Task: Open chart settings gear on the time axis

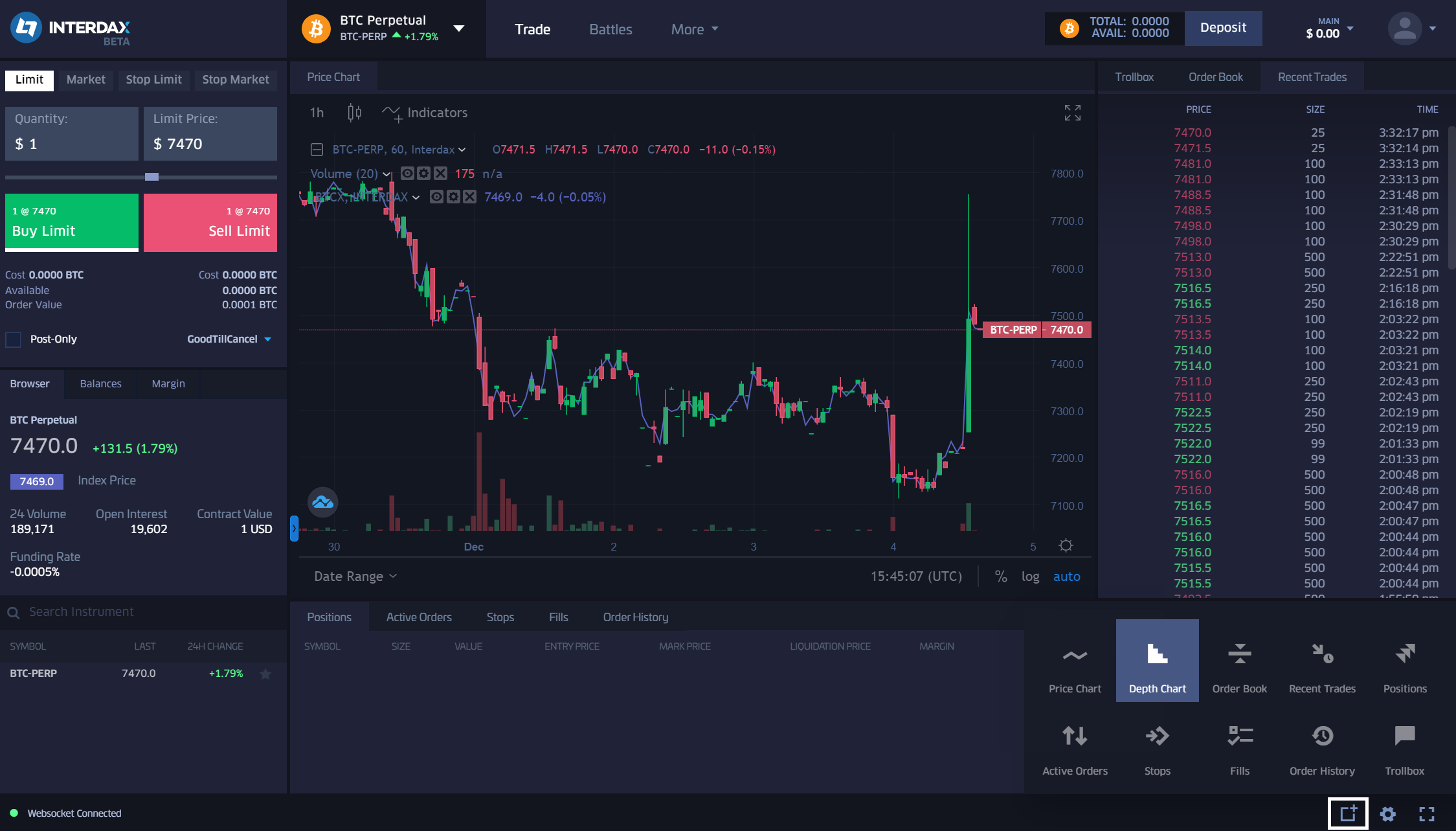Action: [1066, 545]
